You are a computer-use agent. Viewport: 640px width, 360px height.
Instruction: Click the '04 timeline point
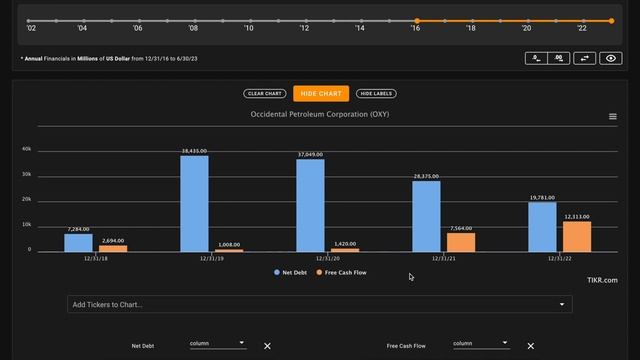click(x=84, y=21)
